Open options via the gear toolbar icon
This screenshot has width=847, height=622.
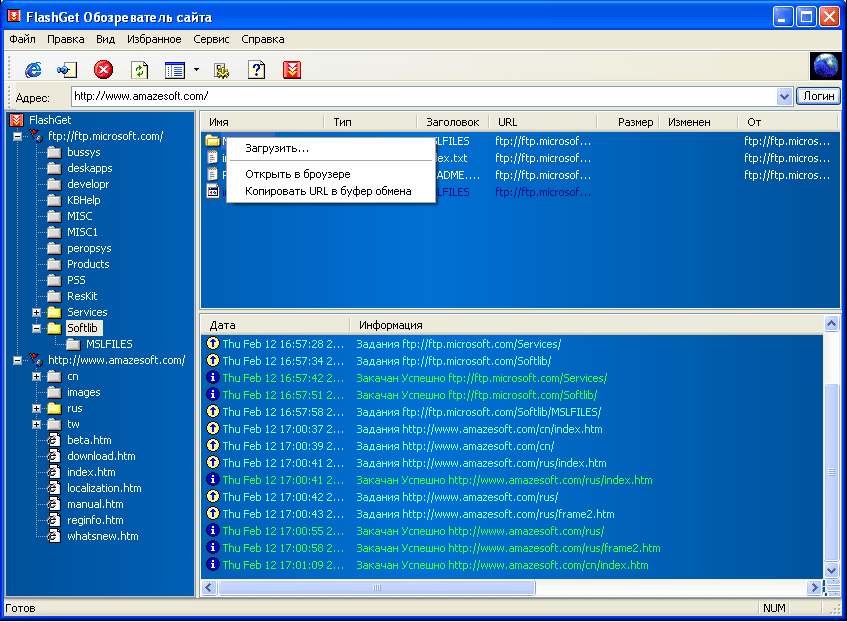coord(222,69)
